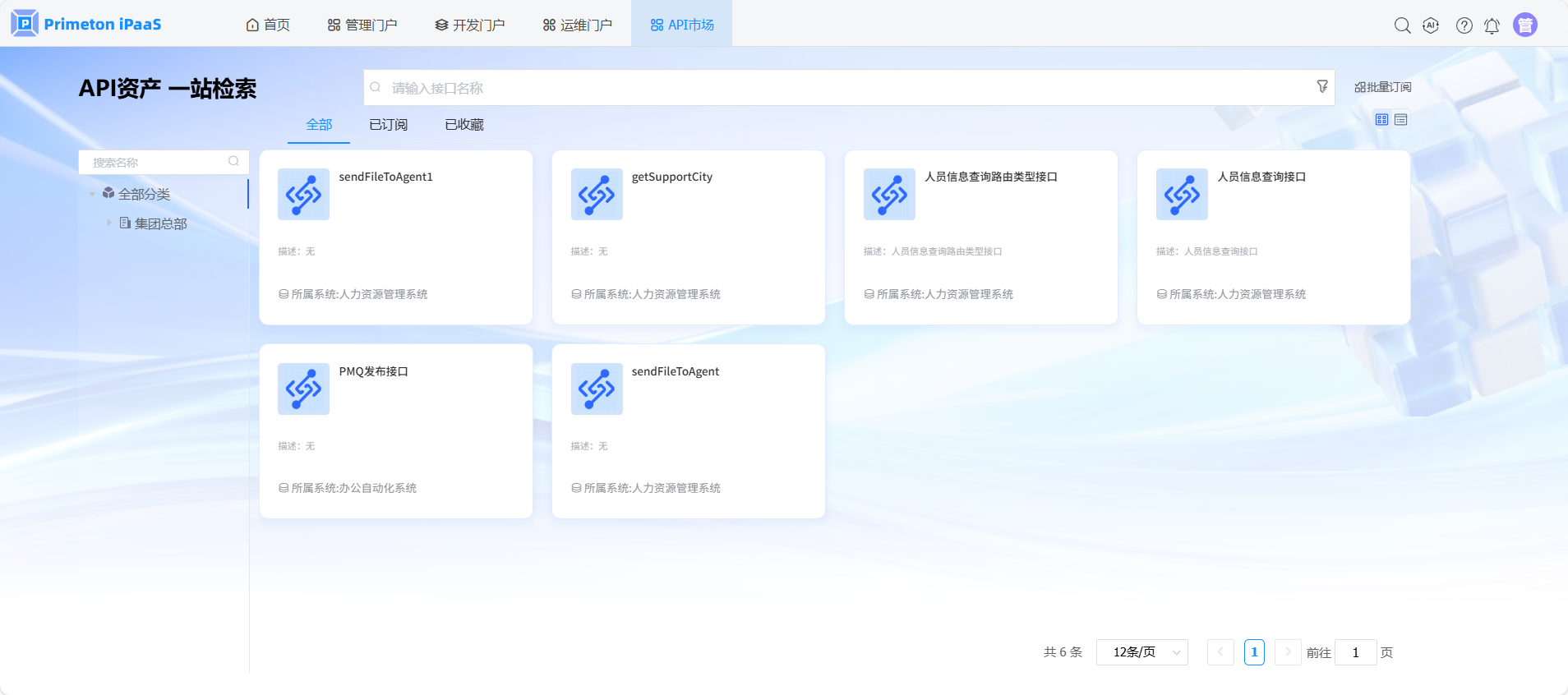The height and width of the screenshot is (695, 1568).
Task: Open API市场 in the top navigation
Action: click(x=682, y=25)
